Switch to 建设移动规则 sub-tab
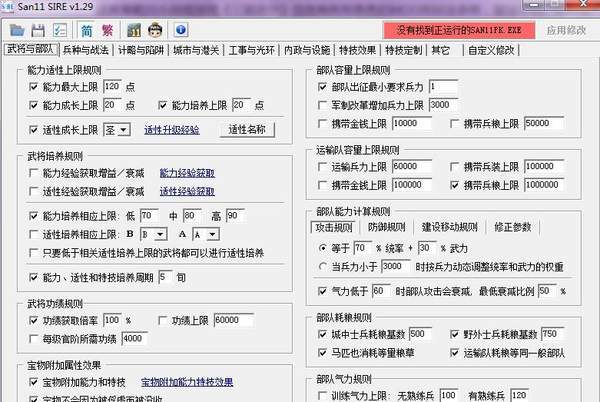 450,227
